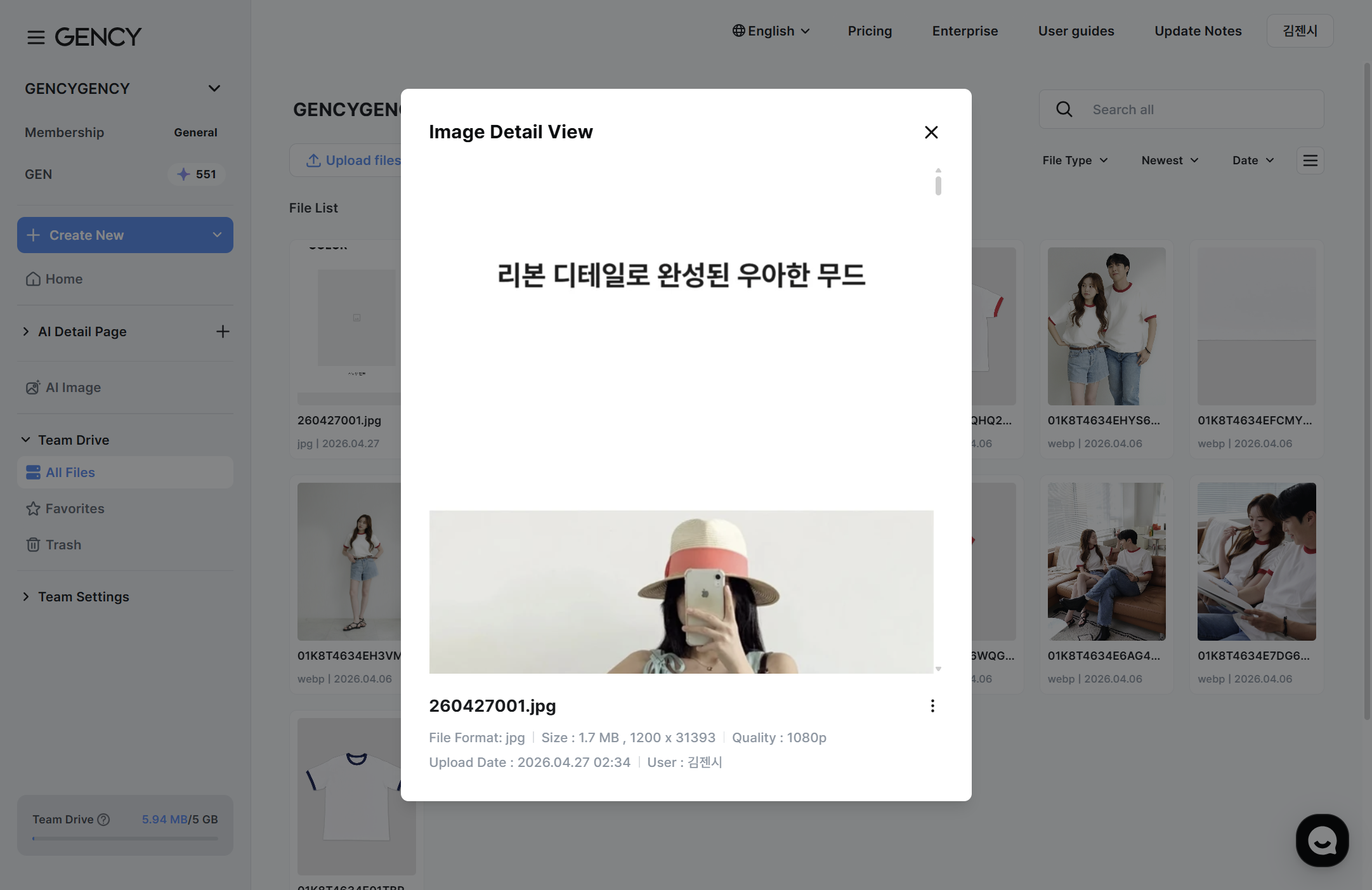This screenshot has height=890, width=1372.
Task: Switch to list view layout icon
Action: click(x=1310, y=160)
